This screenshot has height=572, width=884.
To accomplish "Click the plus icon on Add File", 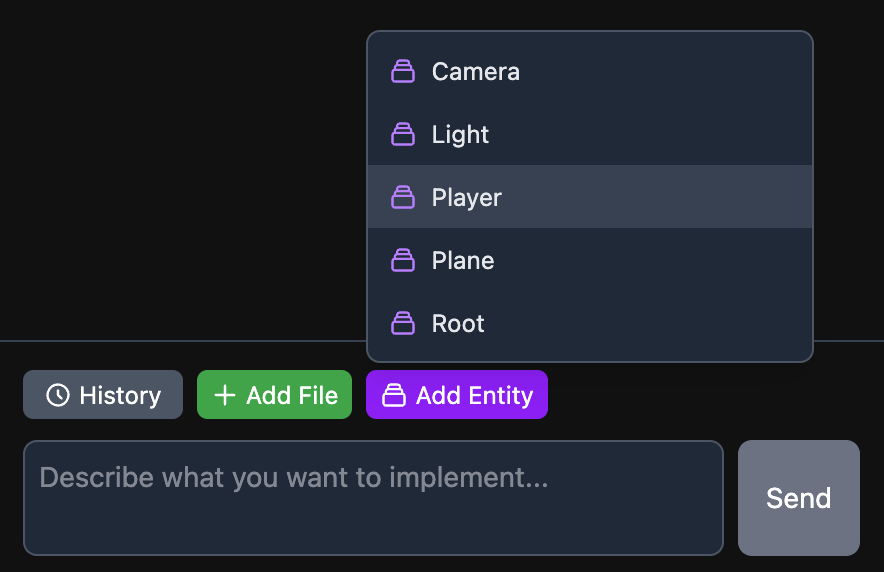I will coord(225,395).
